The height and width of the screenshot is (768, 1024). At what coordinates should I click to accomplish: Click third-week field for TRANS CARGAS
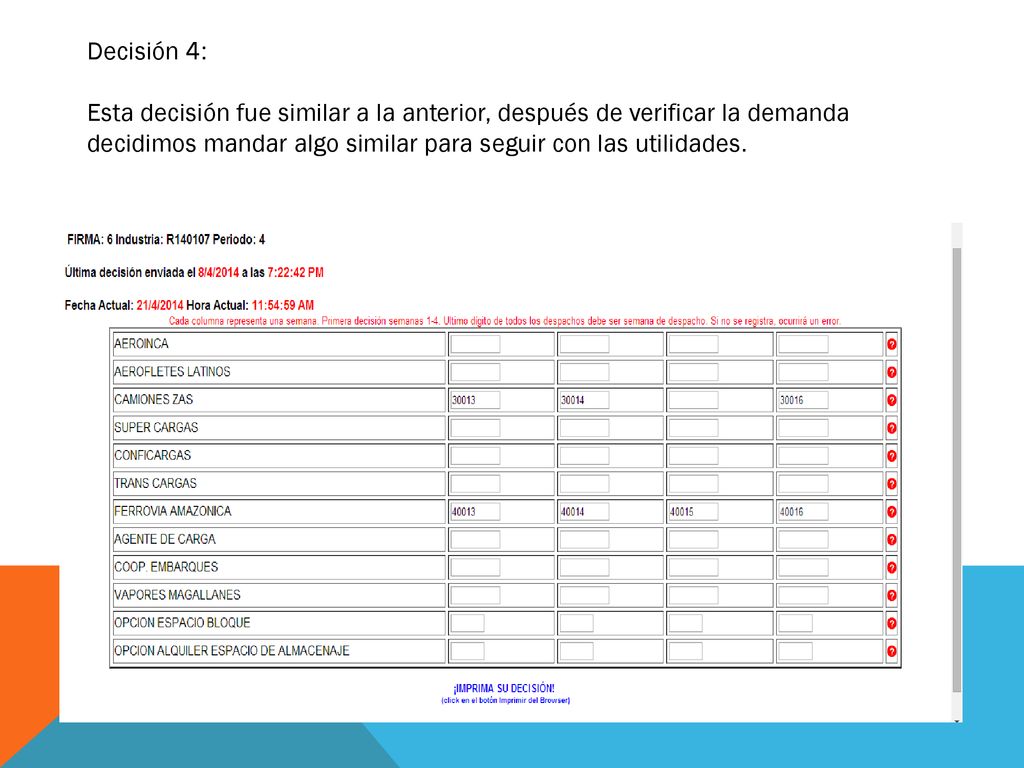coord(694,484)
